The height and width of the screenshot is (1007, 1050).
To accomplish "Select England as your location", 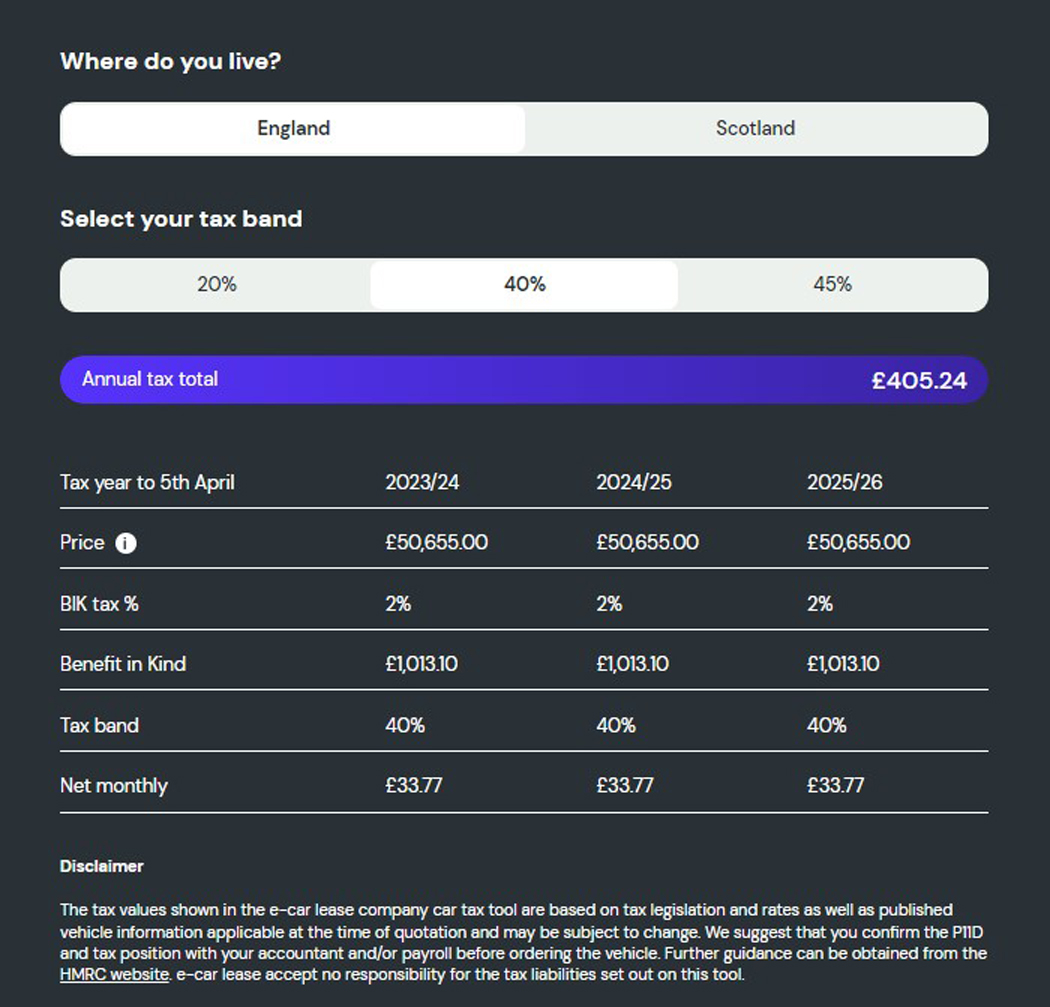I will coord(293,129).
